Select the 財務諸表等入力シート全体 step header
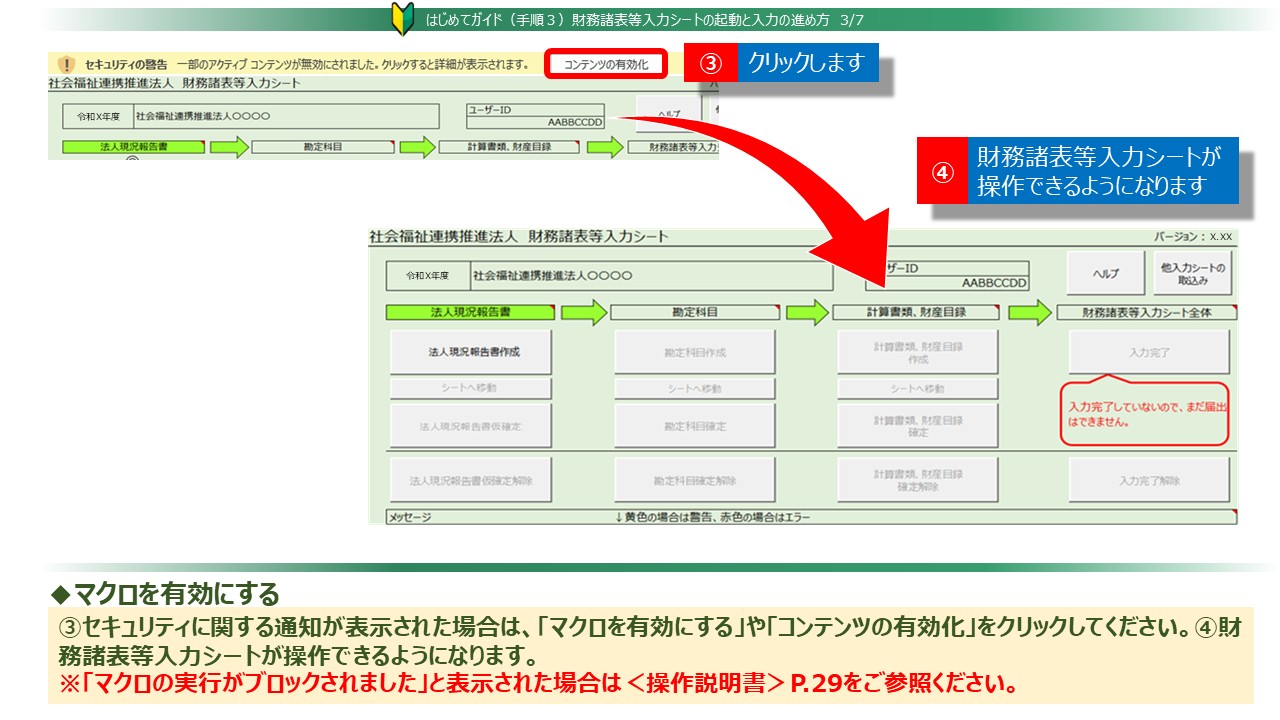This screenshot has width=1280, height=720. point(1146,312)
